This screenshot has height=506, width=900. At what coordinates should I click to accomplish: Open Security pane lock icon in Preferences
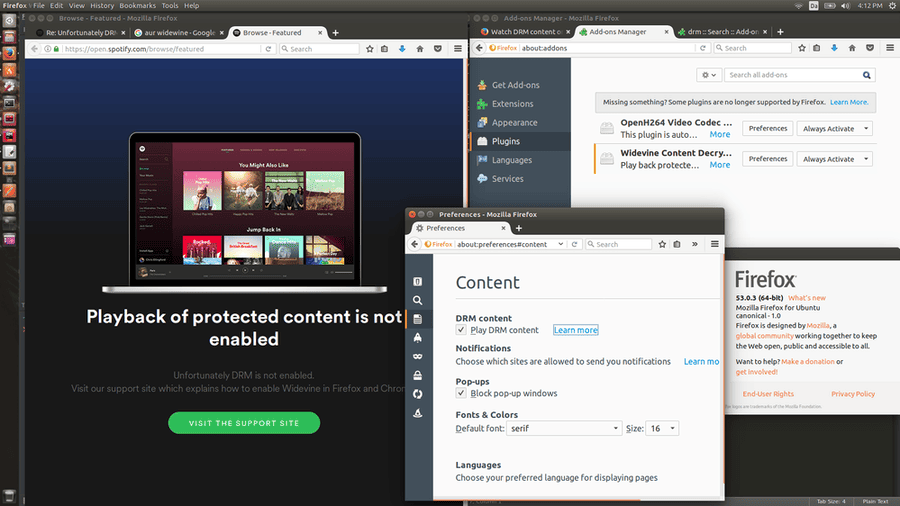pyautogui.click(x=418, y=375)
